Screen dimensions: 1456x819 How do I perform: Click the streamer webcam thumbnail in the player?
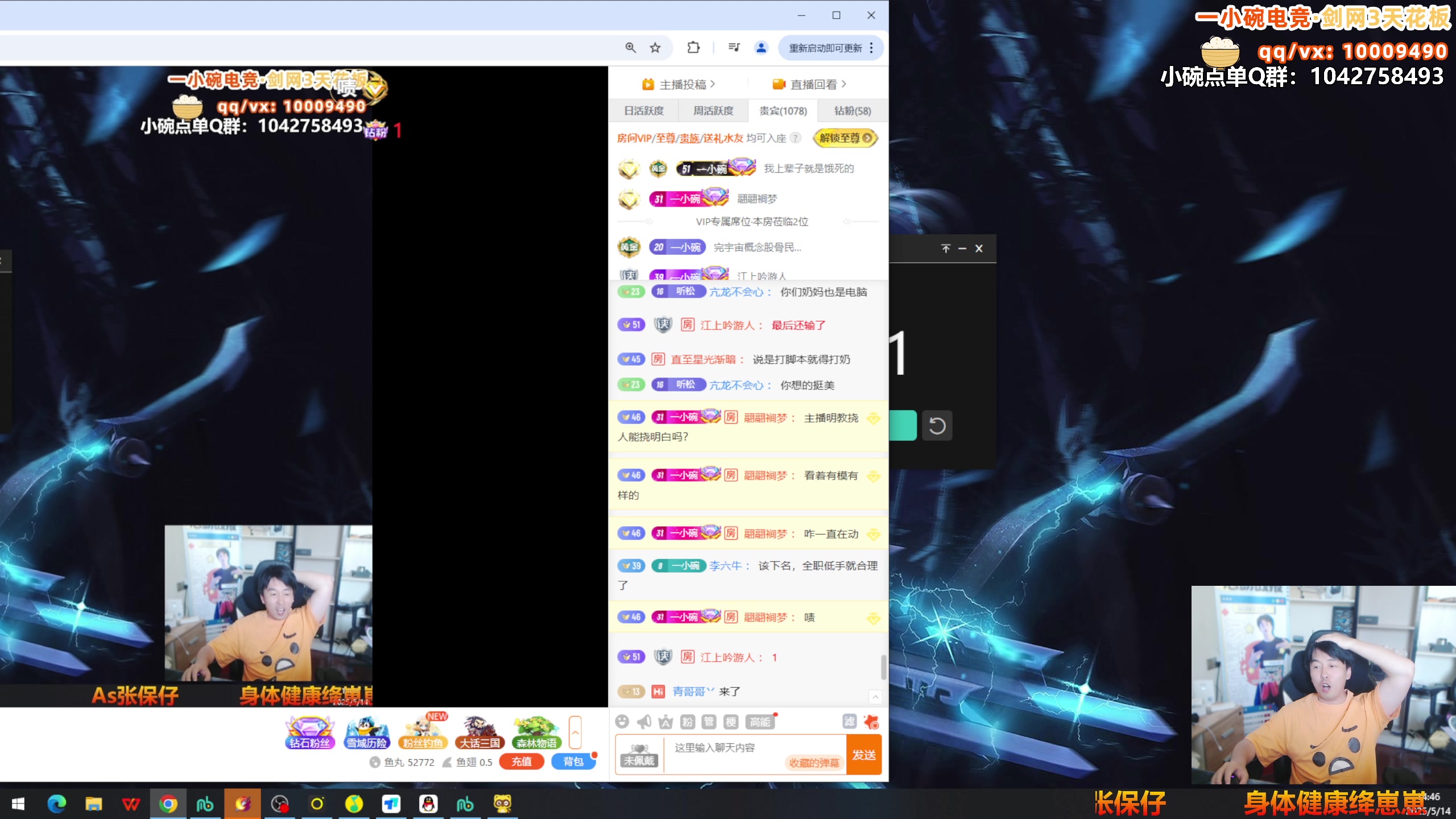(x=268, y=603)
